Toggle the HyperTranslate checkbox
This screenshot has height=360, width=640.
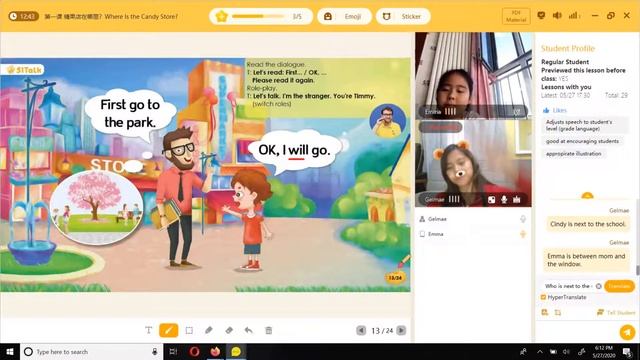pos(543,297)
